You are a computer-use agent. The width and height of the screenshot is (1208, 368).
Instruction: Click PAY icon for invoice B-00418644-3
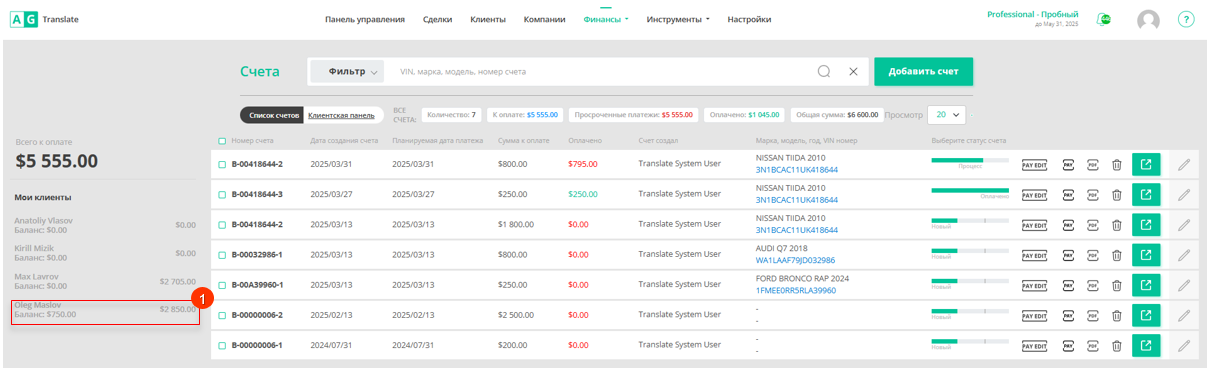[1067, 195]
